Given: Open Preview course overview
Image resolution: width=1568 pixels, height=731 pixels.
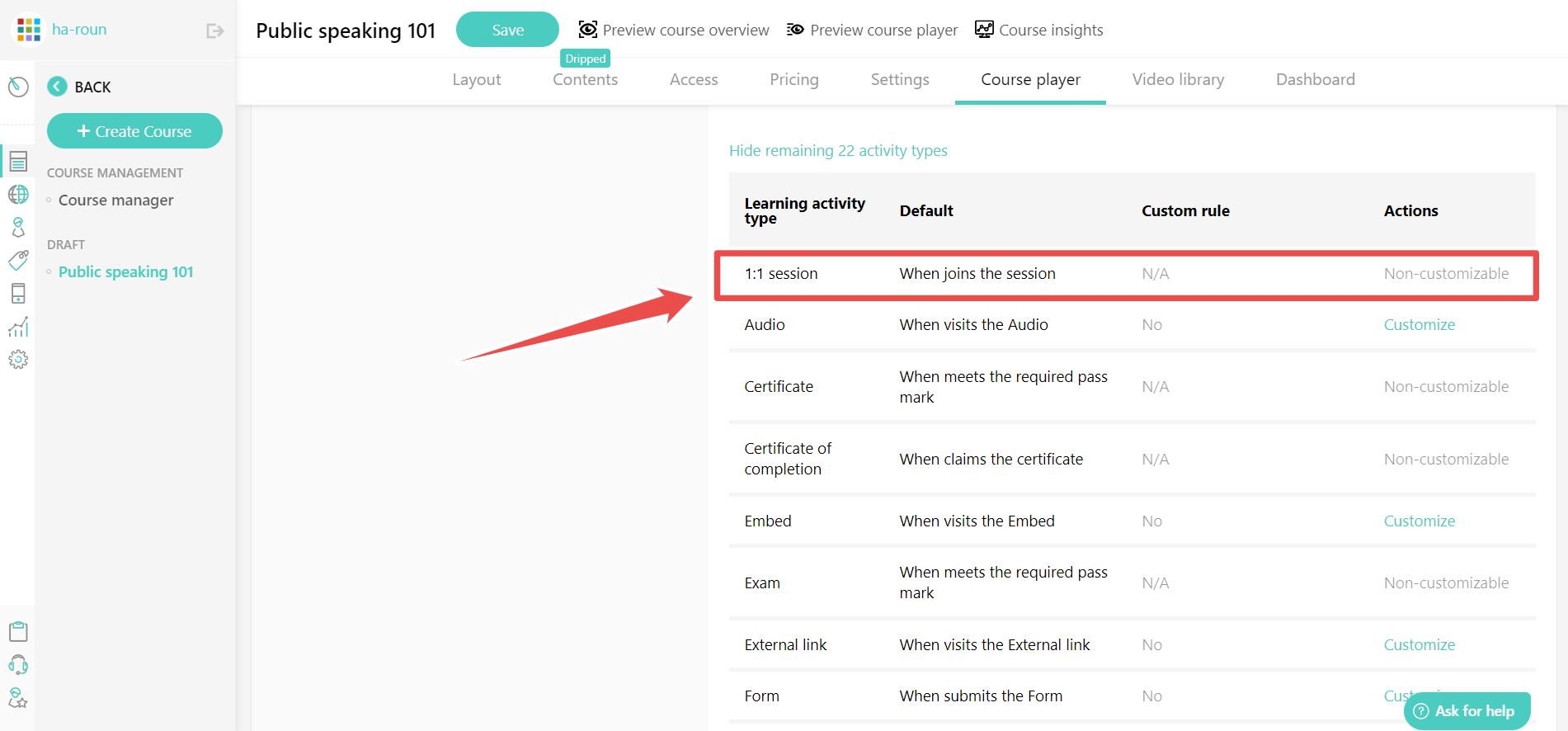Looking at the screenshot, I should pyautogui.click(x=674, y=31).
